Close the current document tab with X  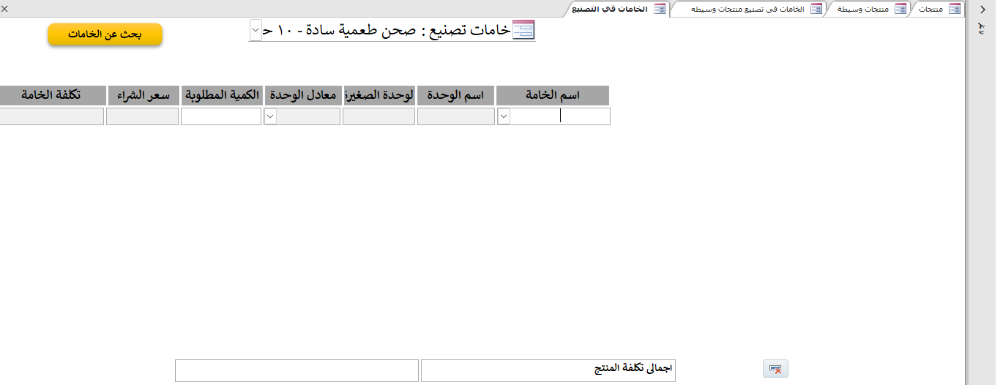4,9
